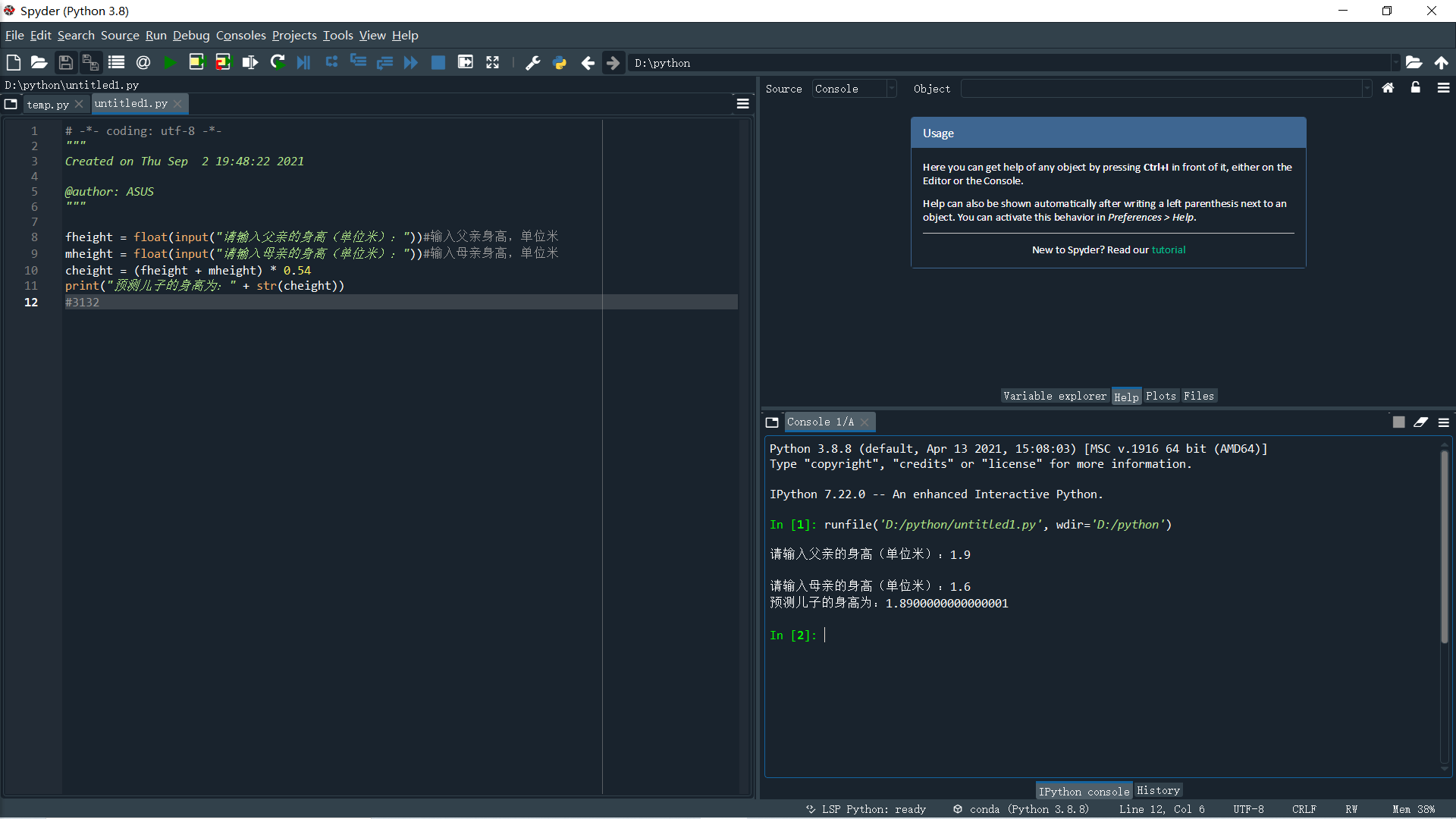This screenshot has height=819, width=1456.
Task: Open the Consoles menu
Action: 240,36
